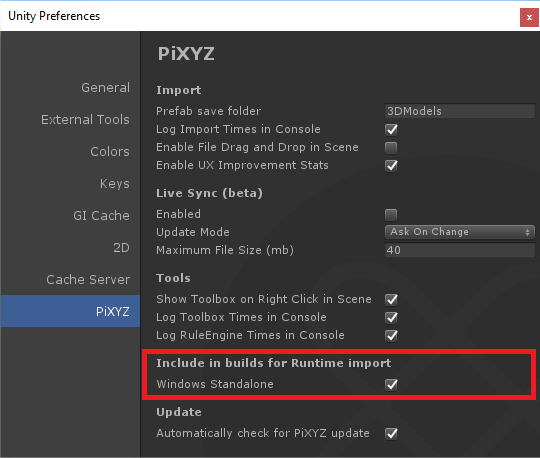Select the PiXYZ sidebar entry
This screenshot has height=458, width=540.
click(70, 311)
